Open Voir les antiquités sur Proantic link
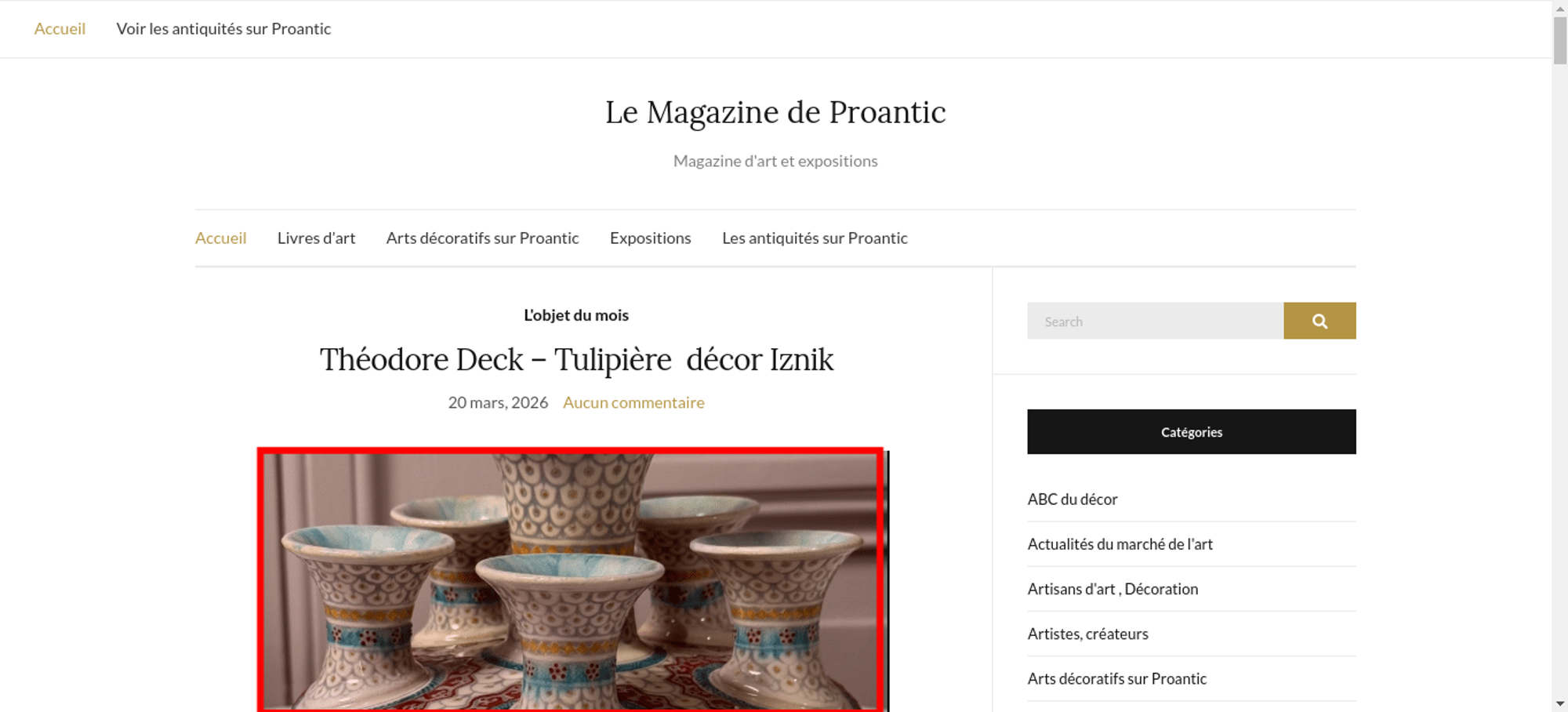Image resolution: width=1568 pixels, height=712 pixels. (223, 29)
